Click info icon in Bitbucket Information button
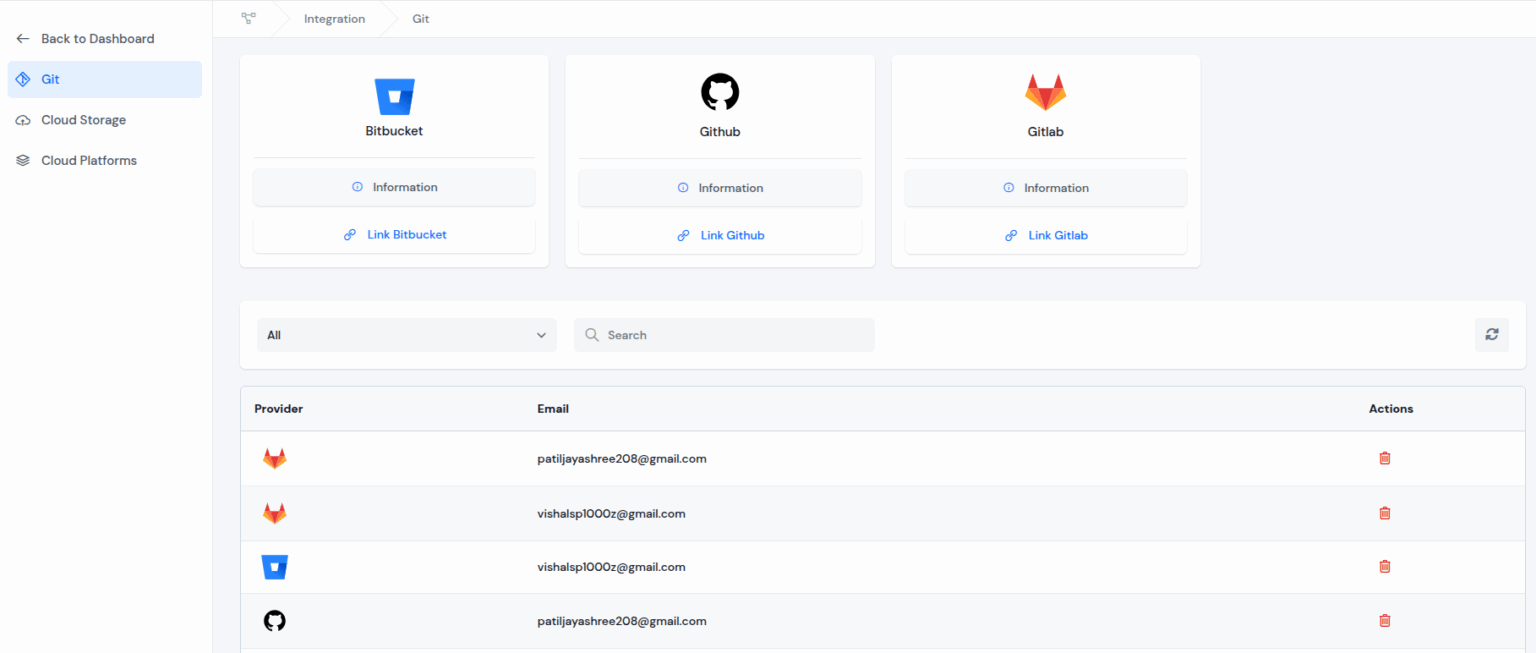Image resolution: width=1536 pixels, height=653 pixels. [357, 187]
